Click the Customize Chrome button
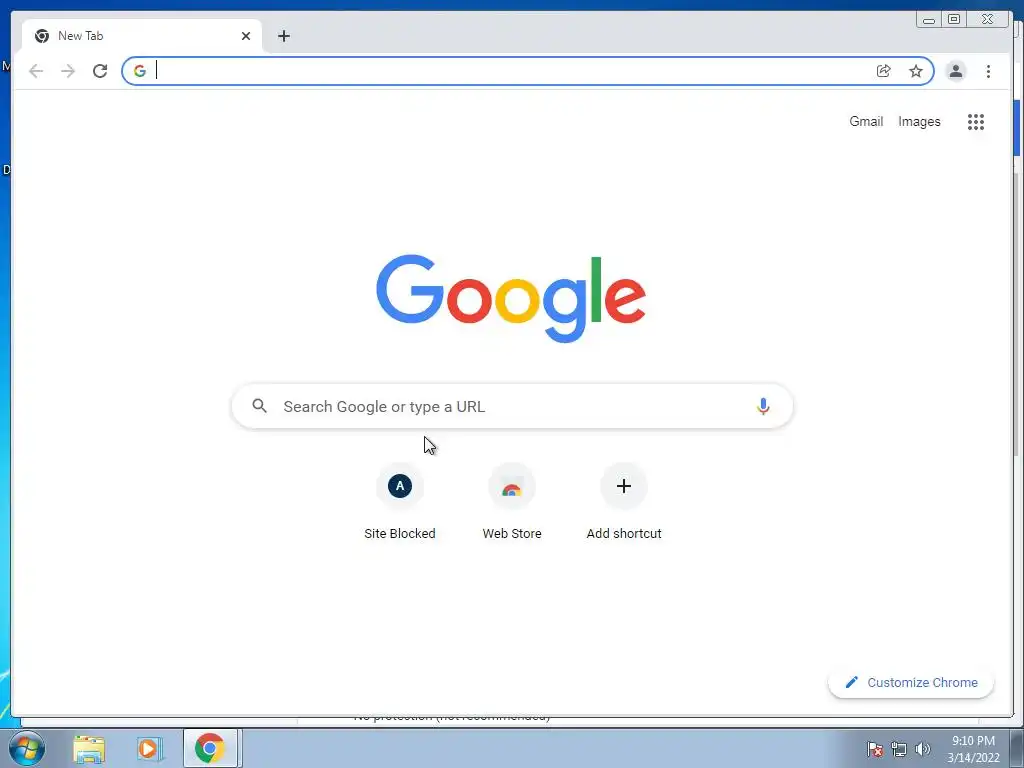 (x=911, y=682)
